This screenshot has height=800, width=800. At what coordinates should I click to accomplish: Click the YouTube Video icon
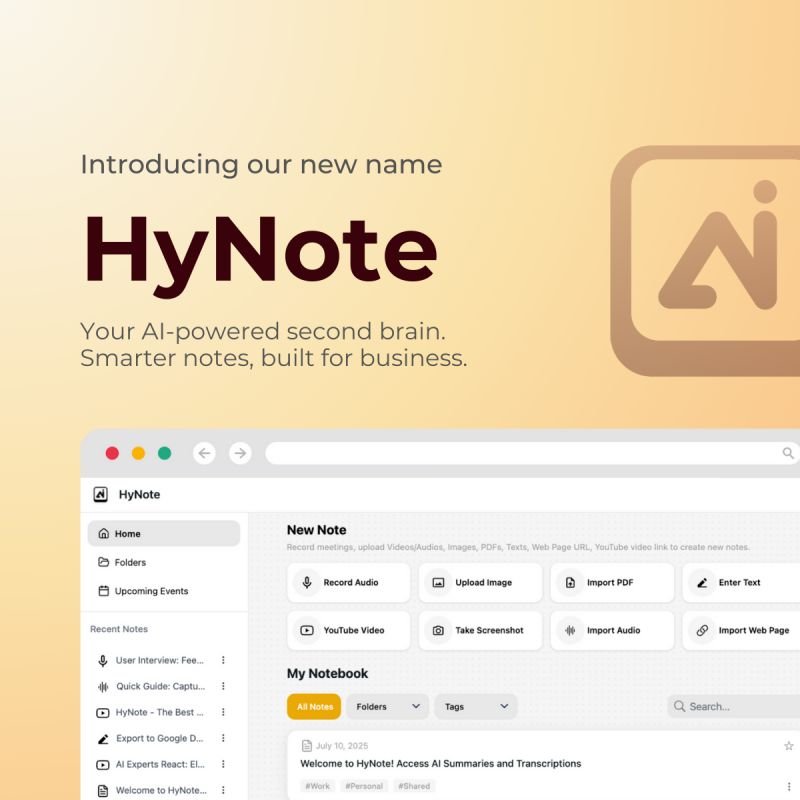pyautogui.click(x=307, y=631)
